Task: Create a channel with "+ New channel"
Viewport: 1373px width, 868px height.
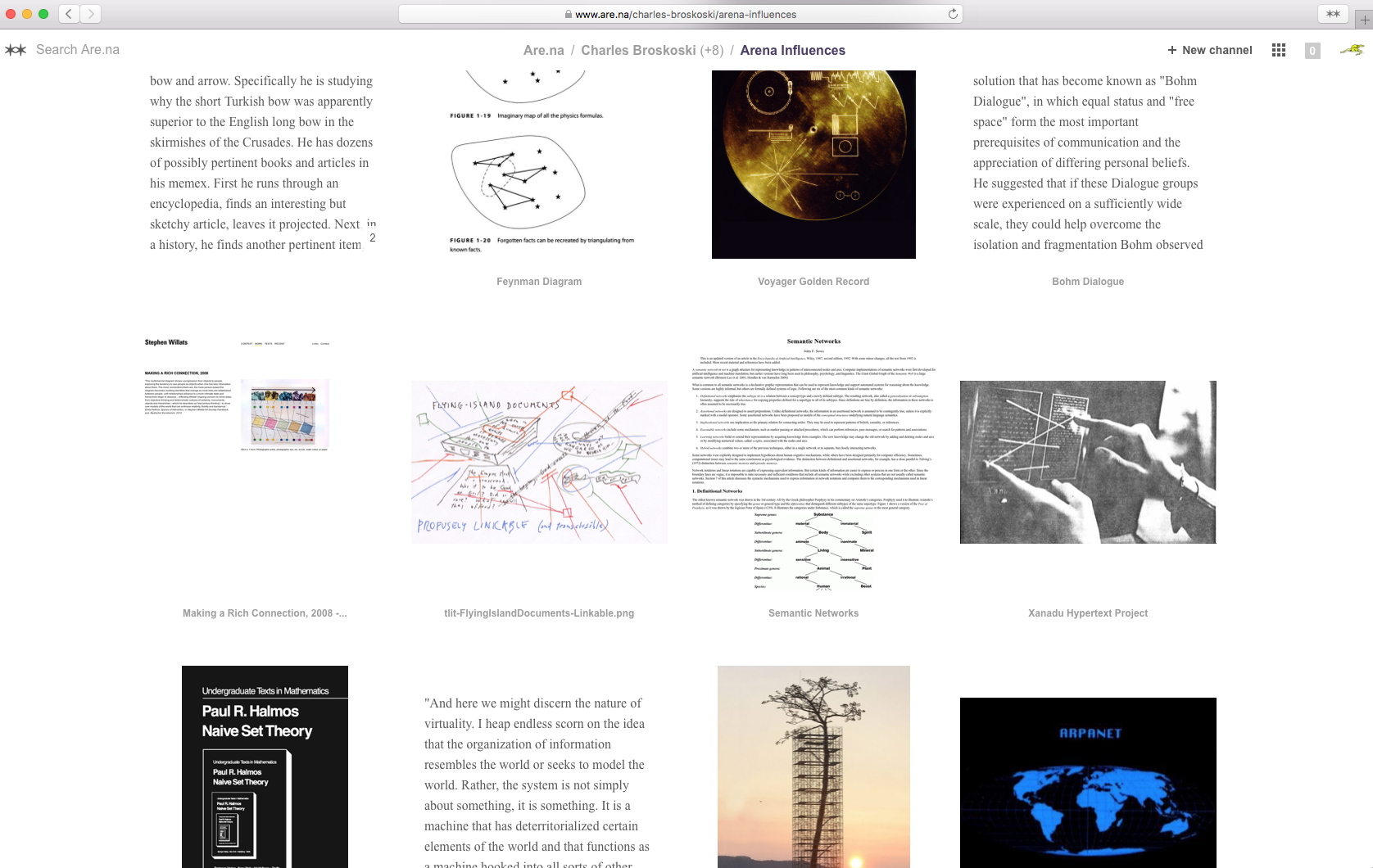Action: click(1209, 50)
